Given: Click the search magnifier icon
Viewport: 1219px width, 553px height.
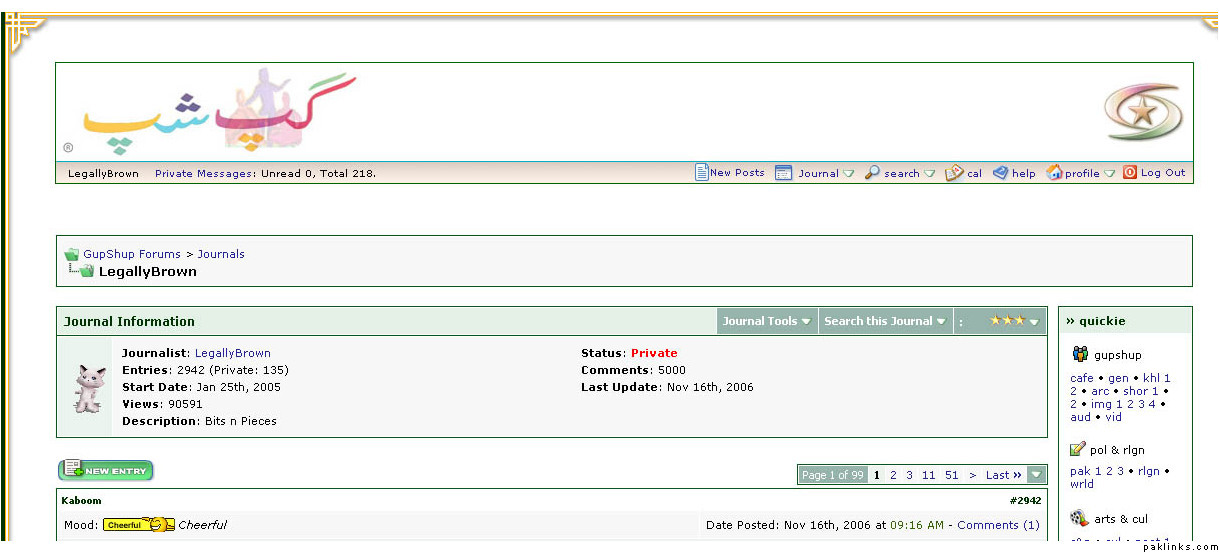Looking at the screenshot, I should pyautogui.click(x=872, y=173).
